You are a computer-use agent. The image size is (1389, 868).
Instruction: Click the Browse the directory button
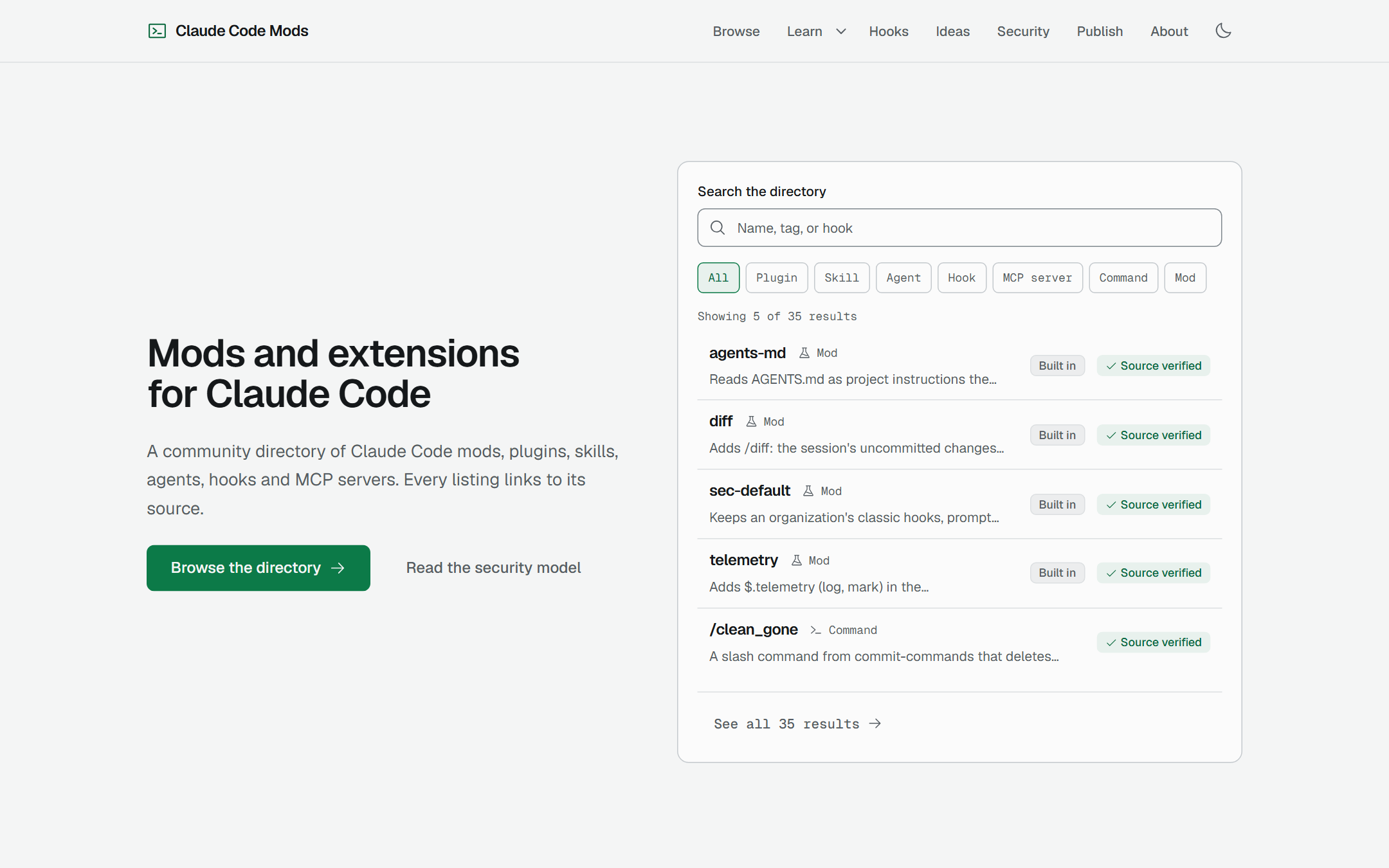259,568
